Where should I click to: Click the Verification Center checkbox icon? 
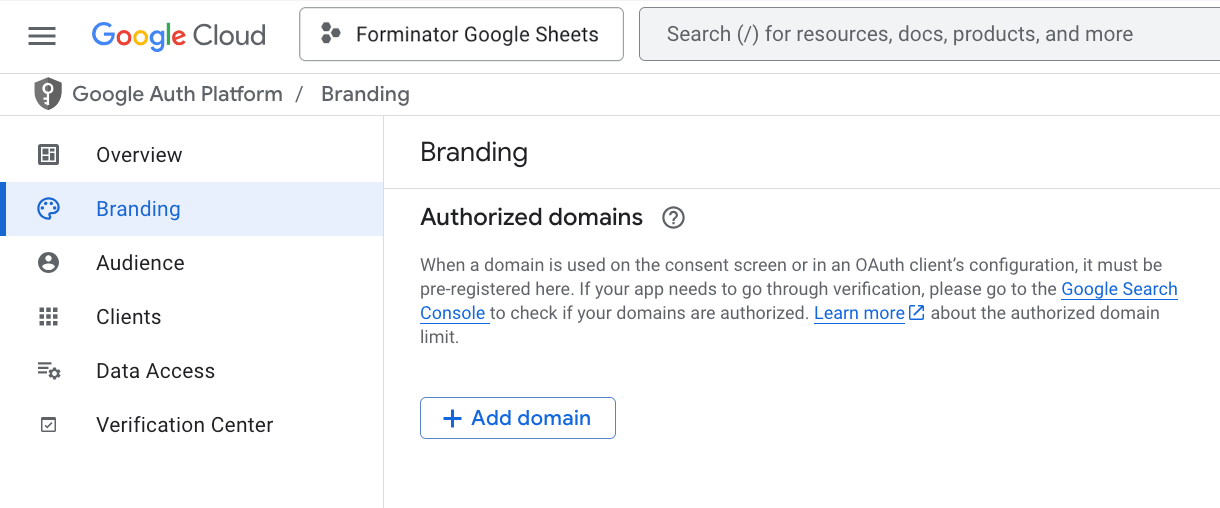[x=48, y=425]
